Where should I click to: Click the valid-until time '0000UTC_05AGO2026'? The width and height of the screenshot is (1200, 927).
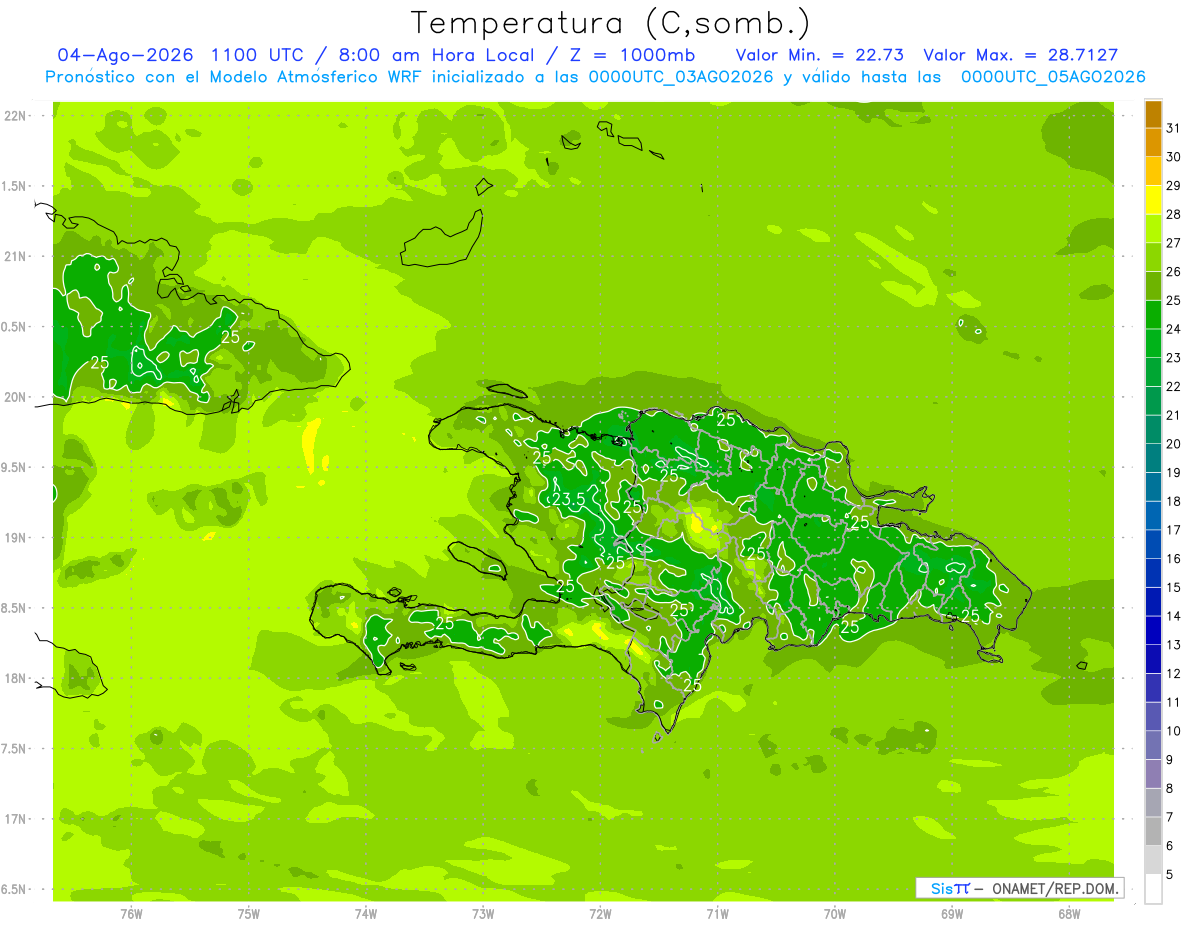click(1053, 77)
